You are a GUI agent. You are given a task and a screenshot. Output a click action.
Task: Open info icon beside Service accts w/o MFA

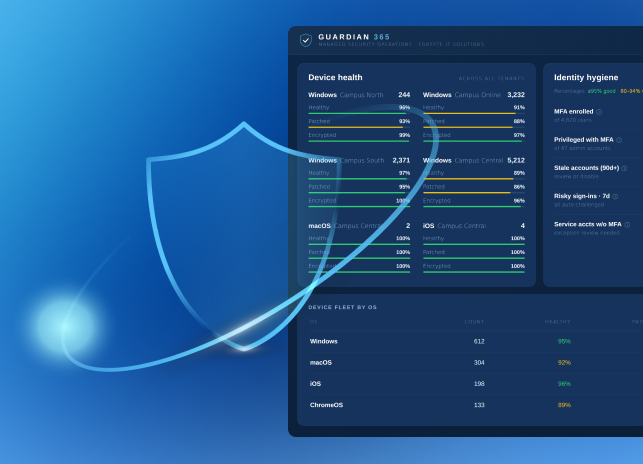click(627, 225)
